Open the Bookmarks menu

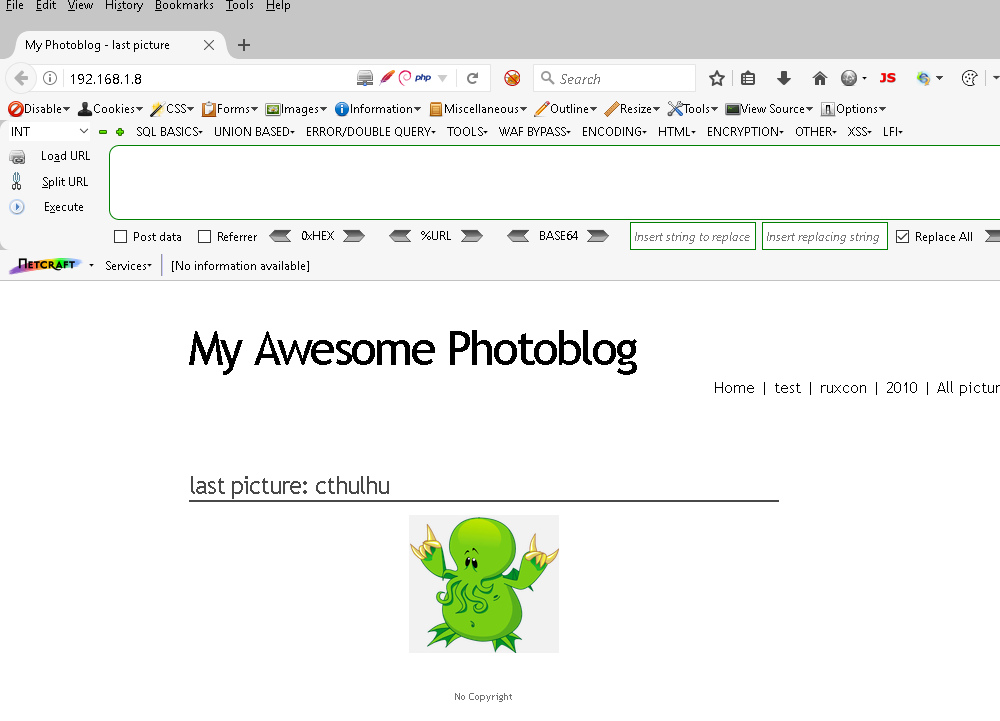(184, 6)
